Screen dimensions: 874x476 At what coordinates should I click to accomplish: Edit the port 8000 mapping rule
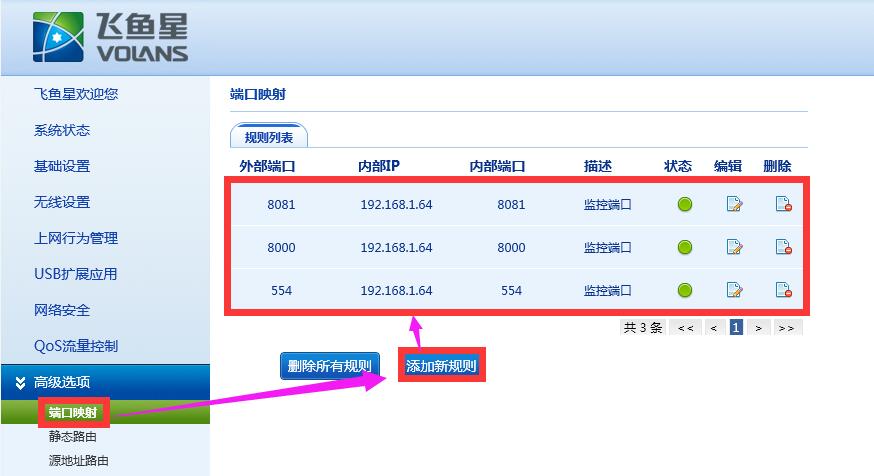735,247
